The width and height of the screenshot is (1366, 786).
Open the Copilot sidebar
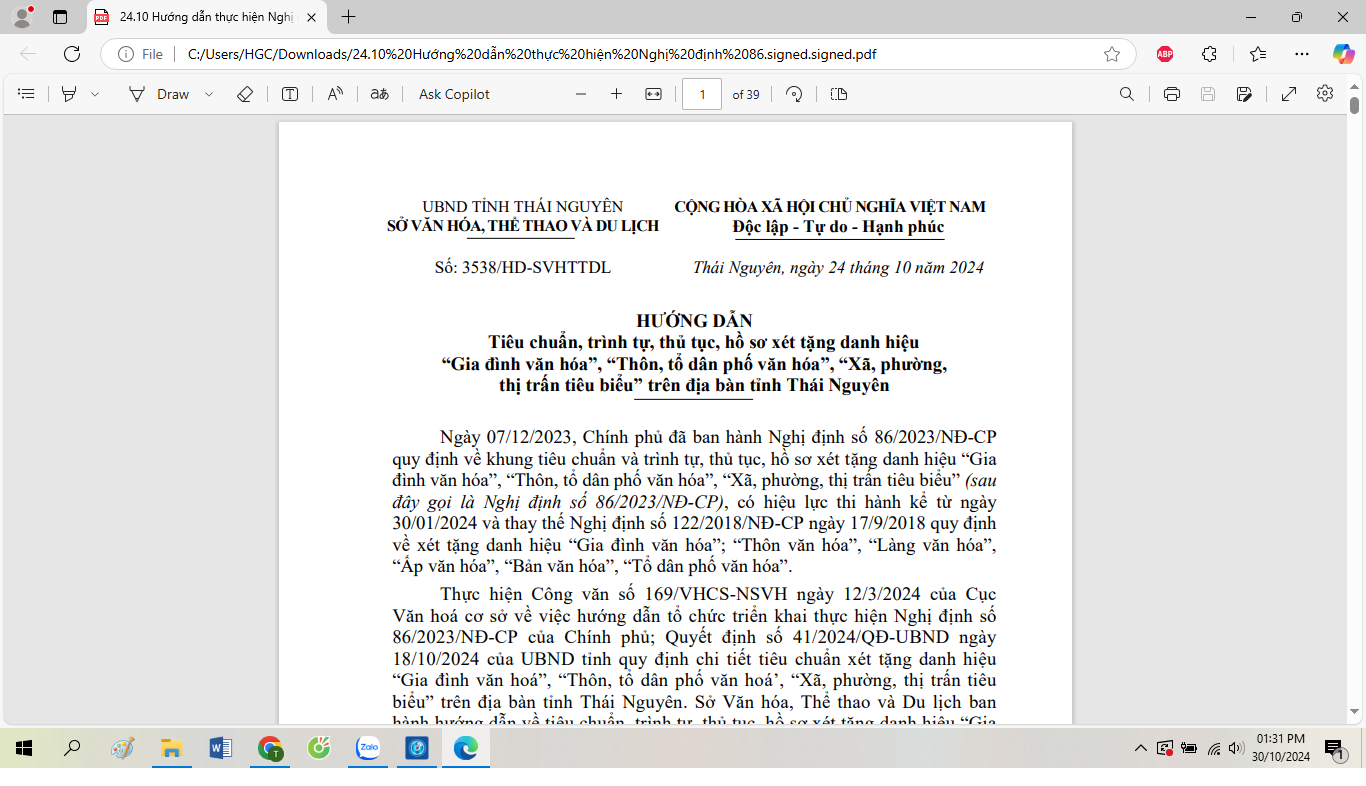[x=1343, y=54]
